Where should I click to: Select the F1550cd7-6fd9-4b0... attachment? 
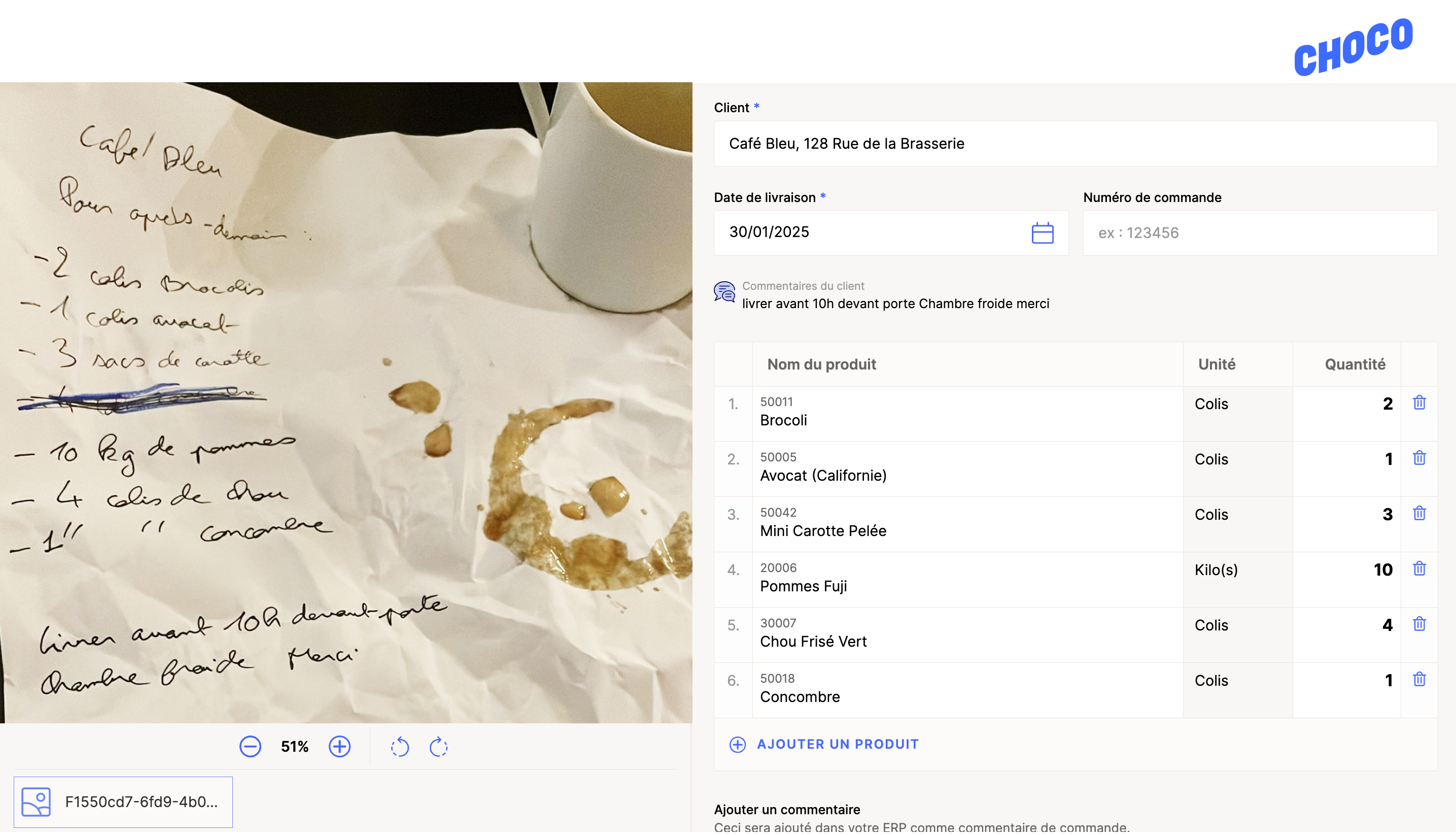pyautogui.click(x=123, y=801)
